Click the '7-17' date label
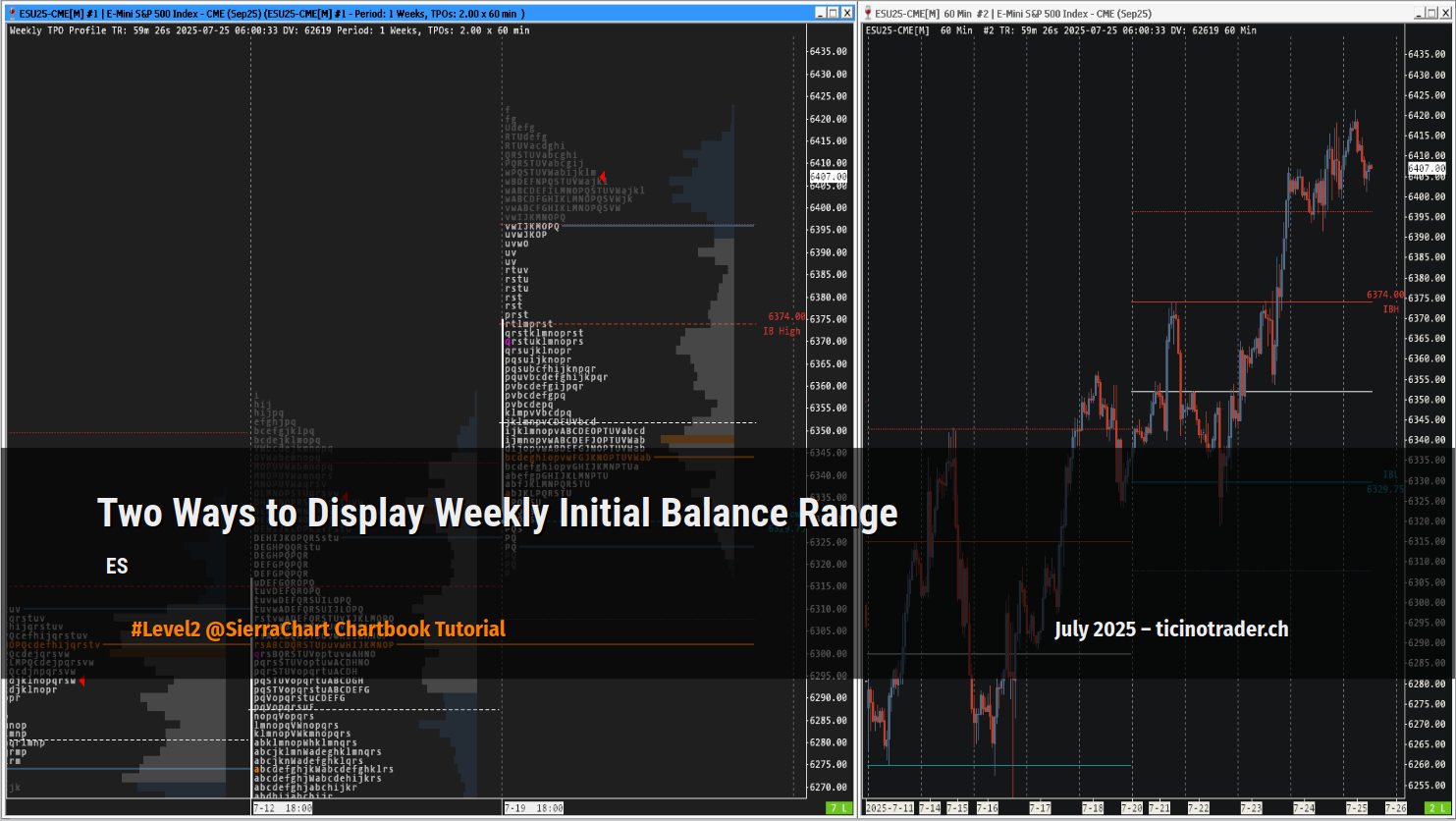The image size is (1456, 821). pos(1040,807)
